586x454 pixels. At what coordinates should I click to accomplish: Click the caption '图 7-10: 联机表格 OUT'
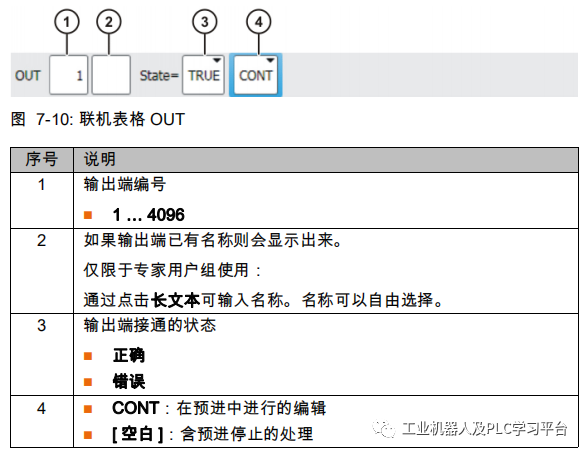tap(98, 119)
